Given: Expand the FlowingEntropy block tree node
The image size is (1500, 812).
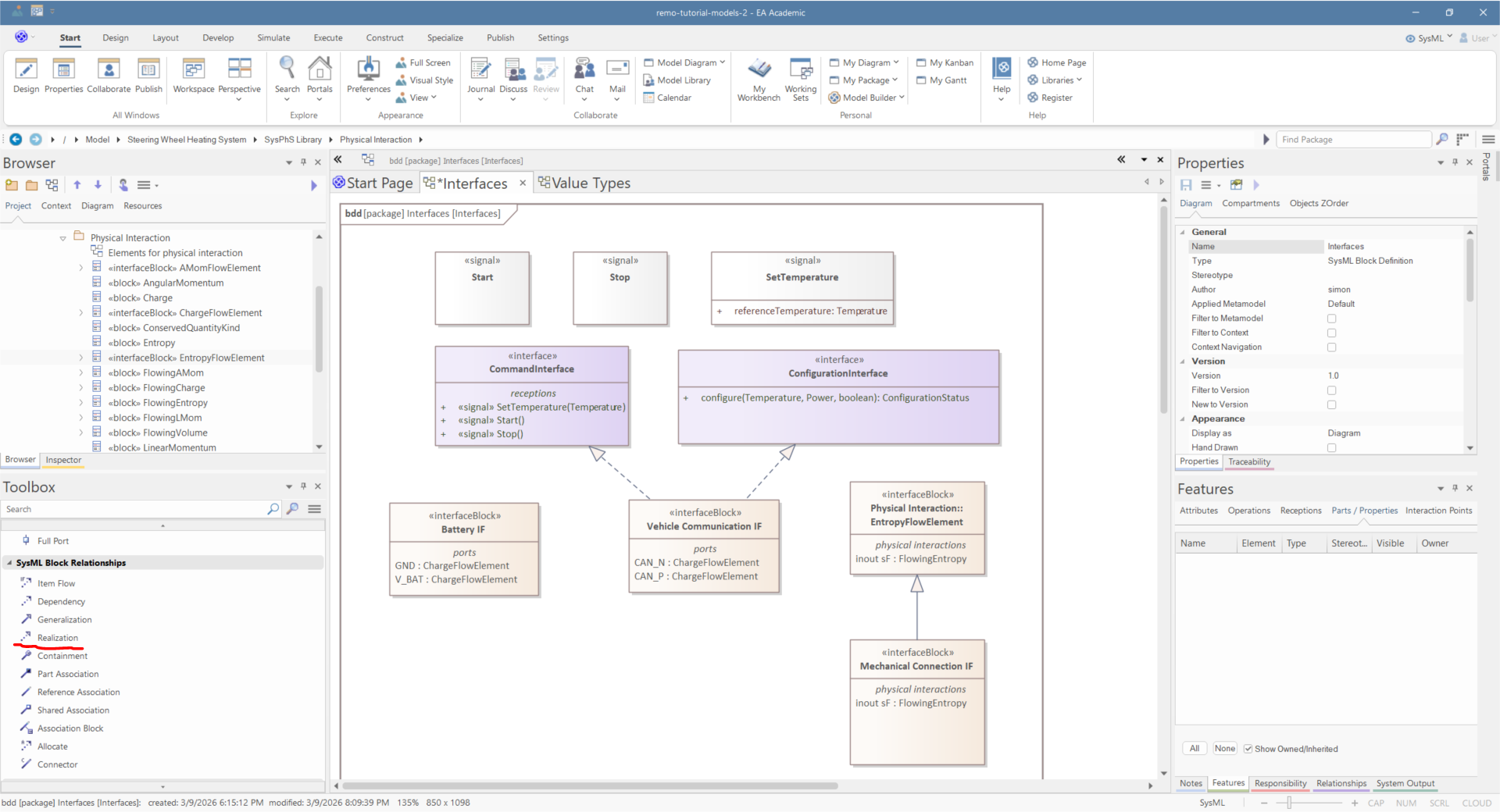Looking at the screenshot, I should coord(80,403).
